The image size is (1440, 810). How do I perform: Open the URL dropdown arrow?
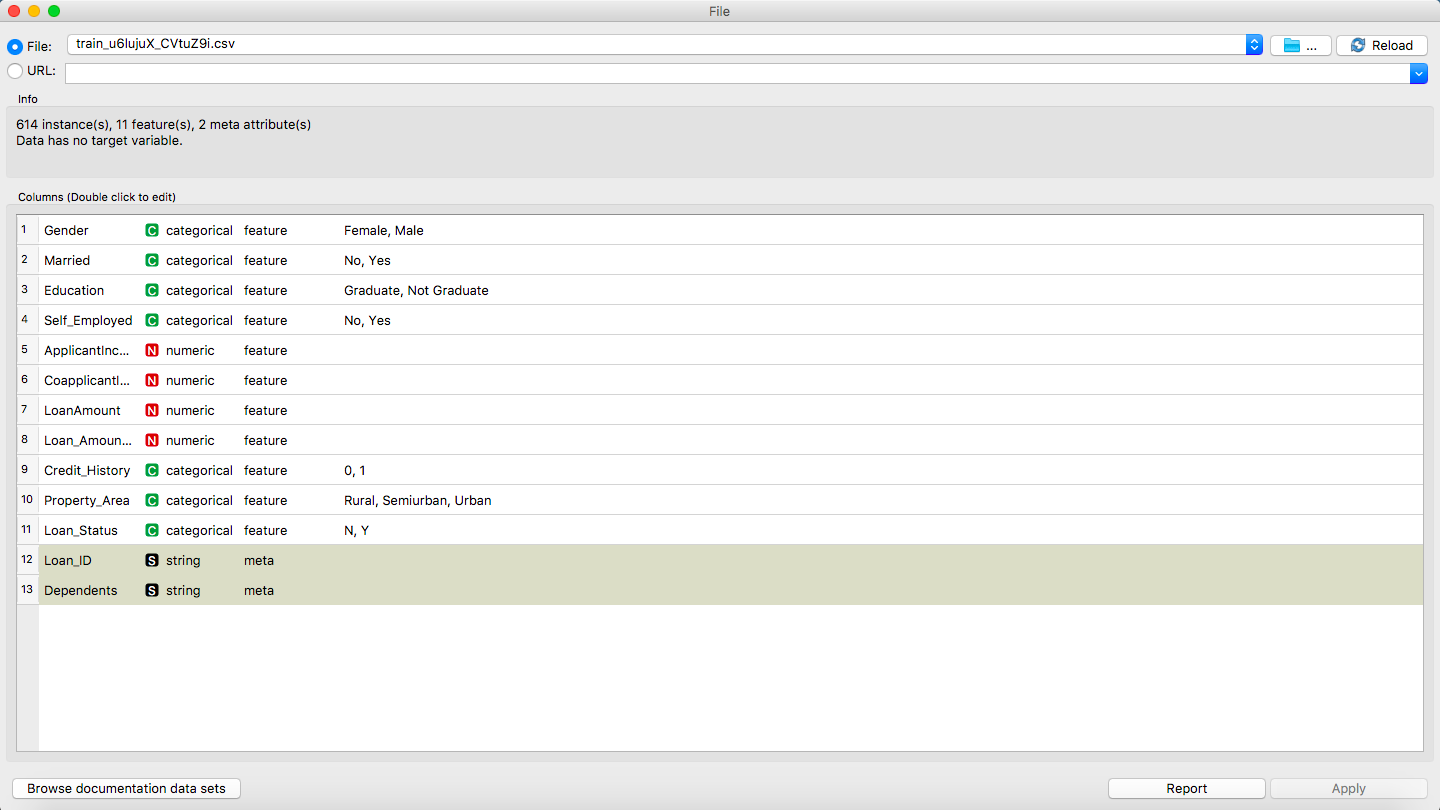click(x=1418, y=73)
